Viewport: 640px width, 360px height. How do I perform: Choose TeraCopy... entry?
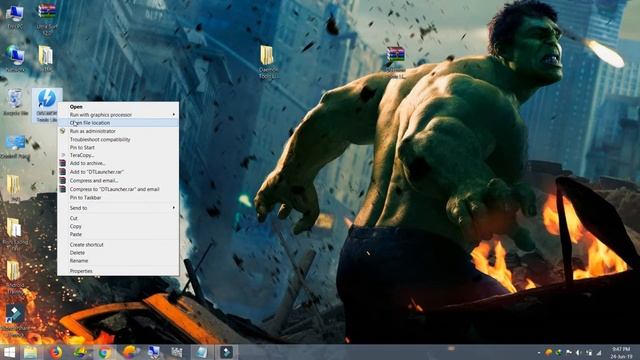[x=118, y=155]
